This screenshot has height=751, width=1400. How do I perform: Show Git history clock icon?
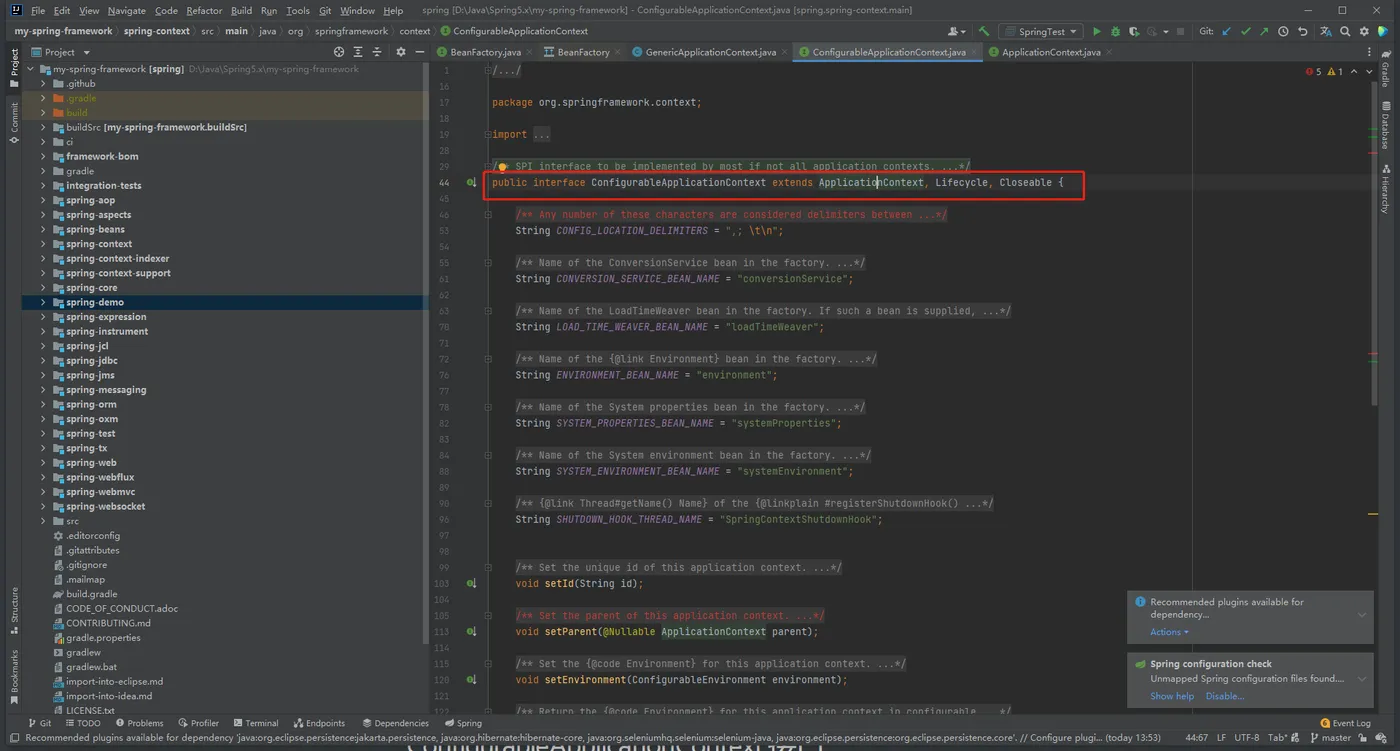[x=1283, y=32]
